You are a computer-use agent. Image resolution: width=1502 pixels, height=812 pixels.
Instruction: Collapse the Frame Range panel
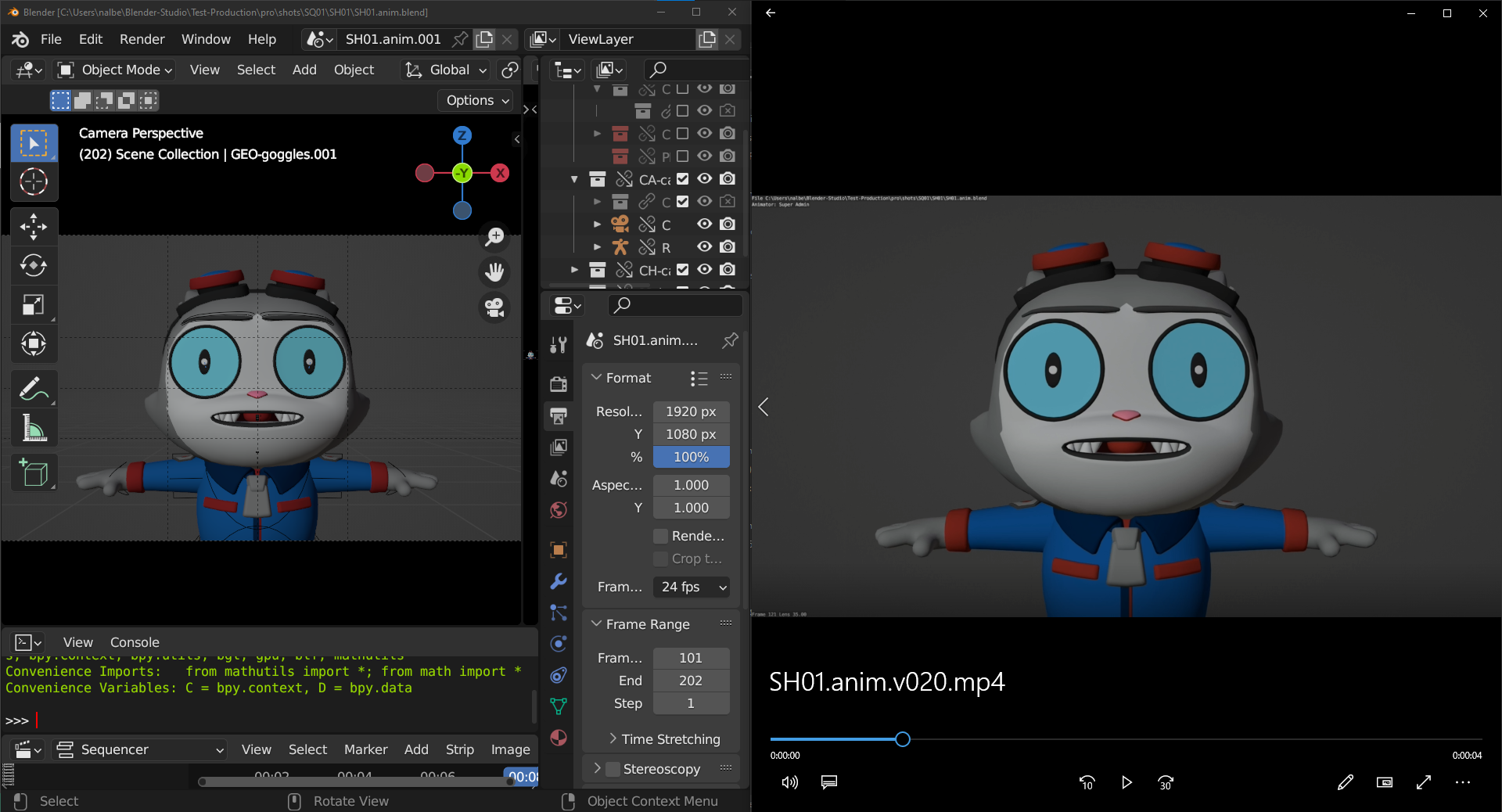[x=597, y=624]
